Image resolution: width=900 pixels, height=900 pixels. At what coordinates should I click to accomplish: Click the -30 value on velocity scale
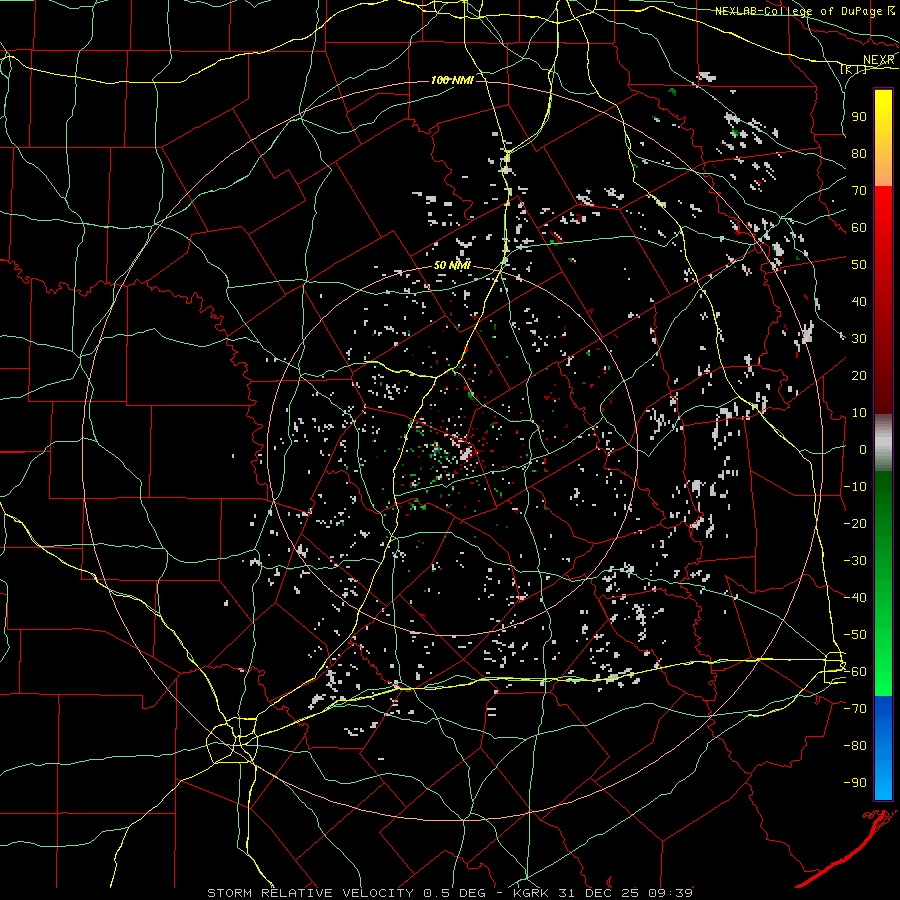pos(855,561)
